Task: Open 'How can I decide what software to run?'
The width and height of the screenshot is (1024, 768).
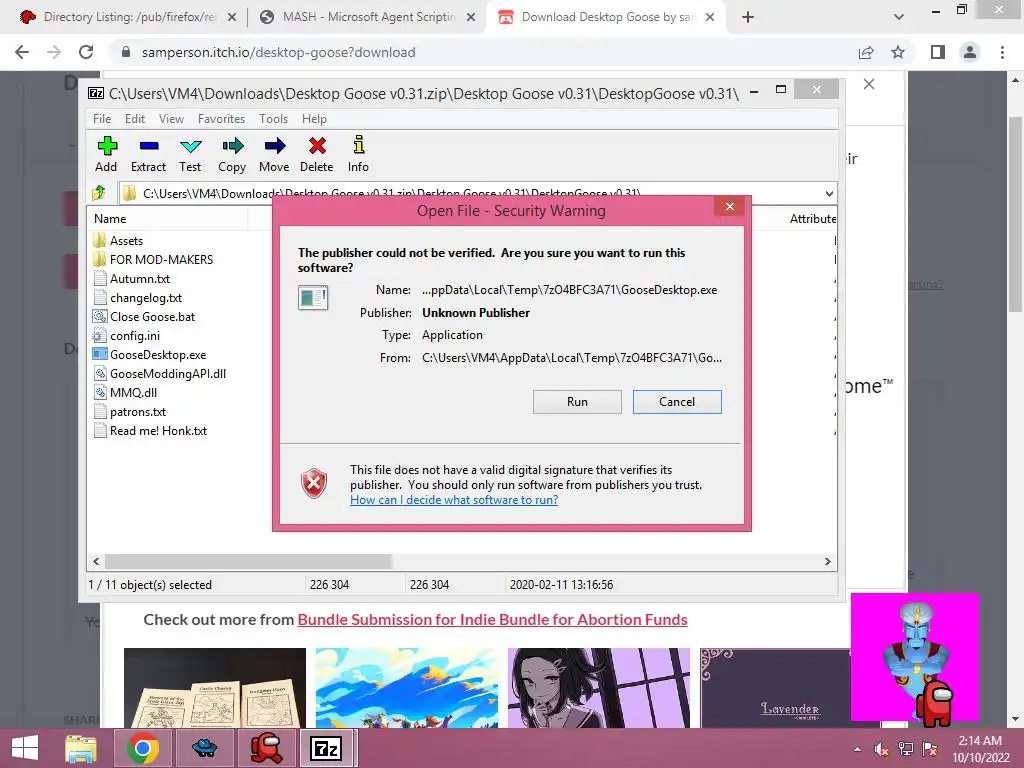Action: pyautogui.click(x=454, y=500)
